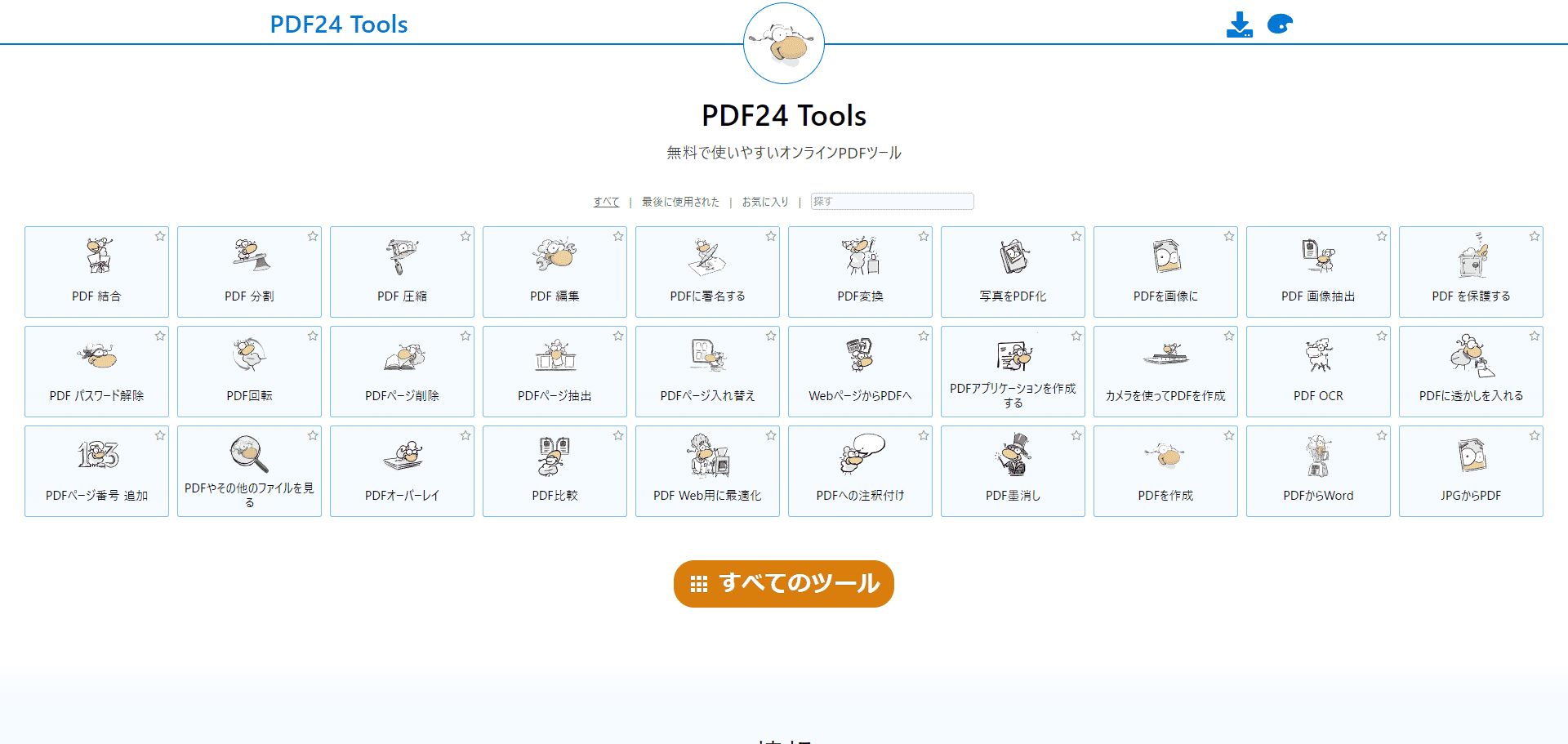Open the WebページからPDFへ tool
1568x744 pixels.
pos(860,372)
